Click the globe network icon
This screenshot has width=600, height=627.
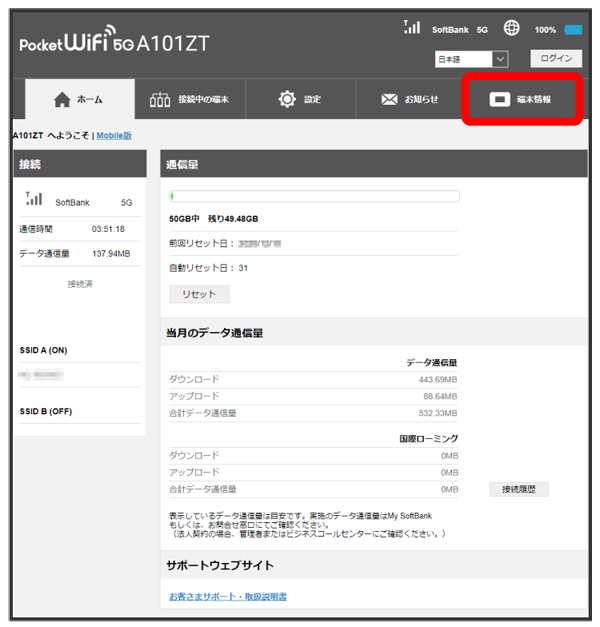click(x=514, y=29)
